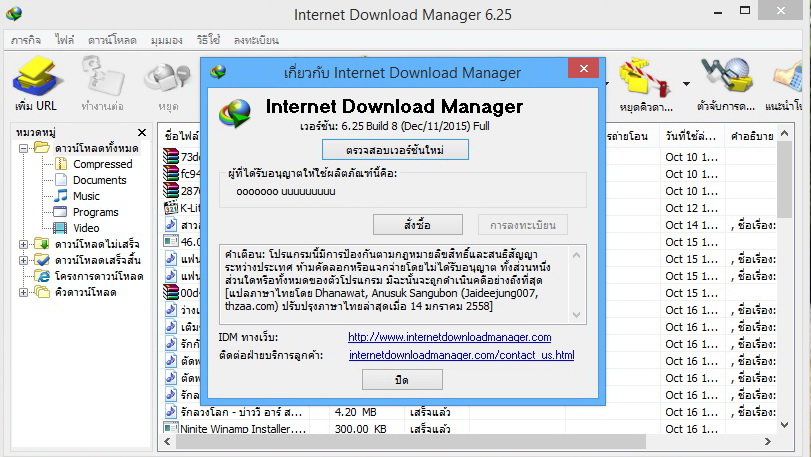Click the warning text scroll-up arrow
Viewport: 811px width, 457px height.
coord(577,255)
